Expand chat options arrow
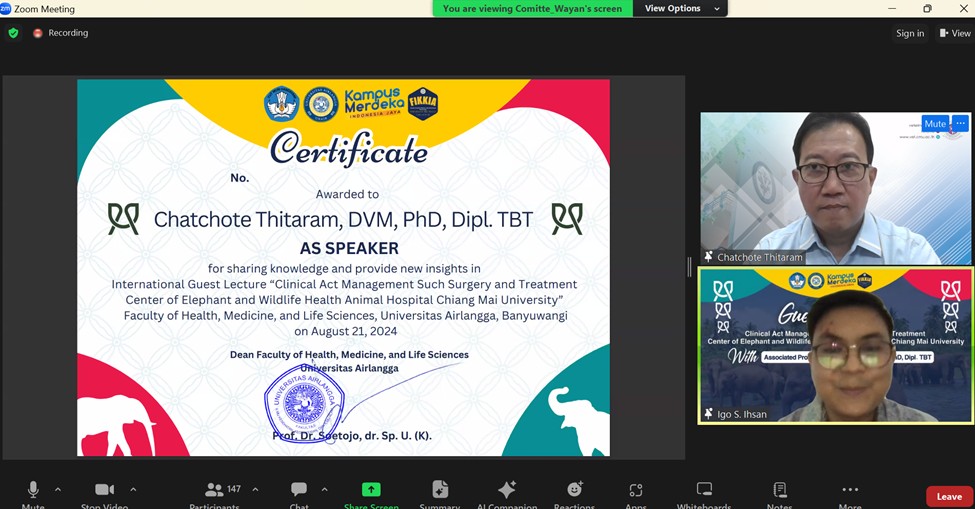Screen dimensions: 975x509 click(325, 490)
